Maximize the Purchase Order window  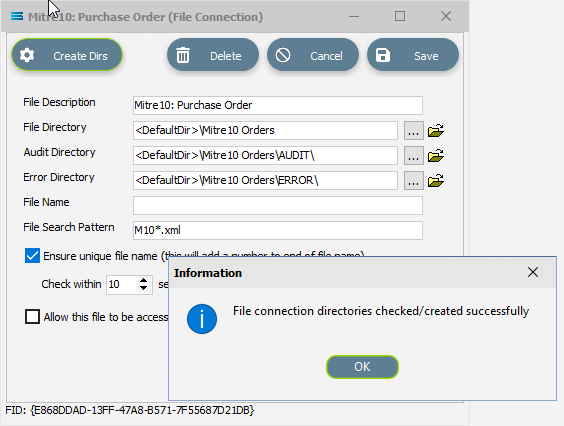pyautogui.click(x=400, y=16)
